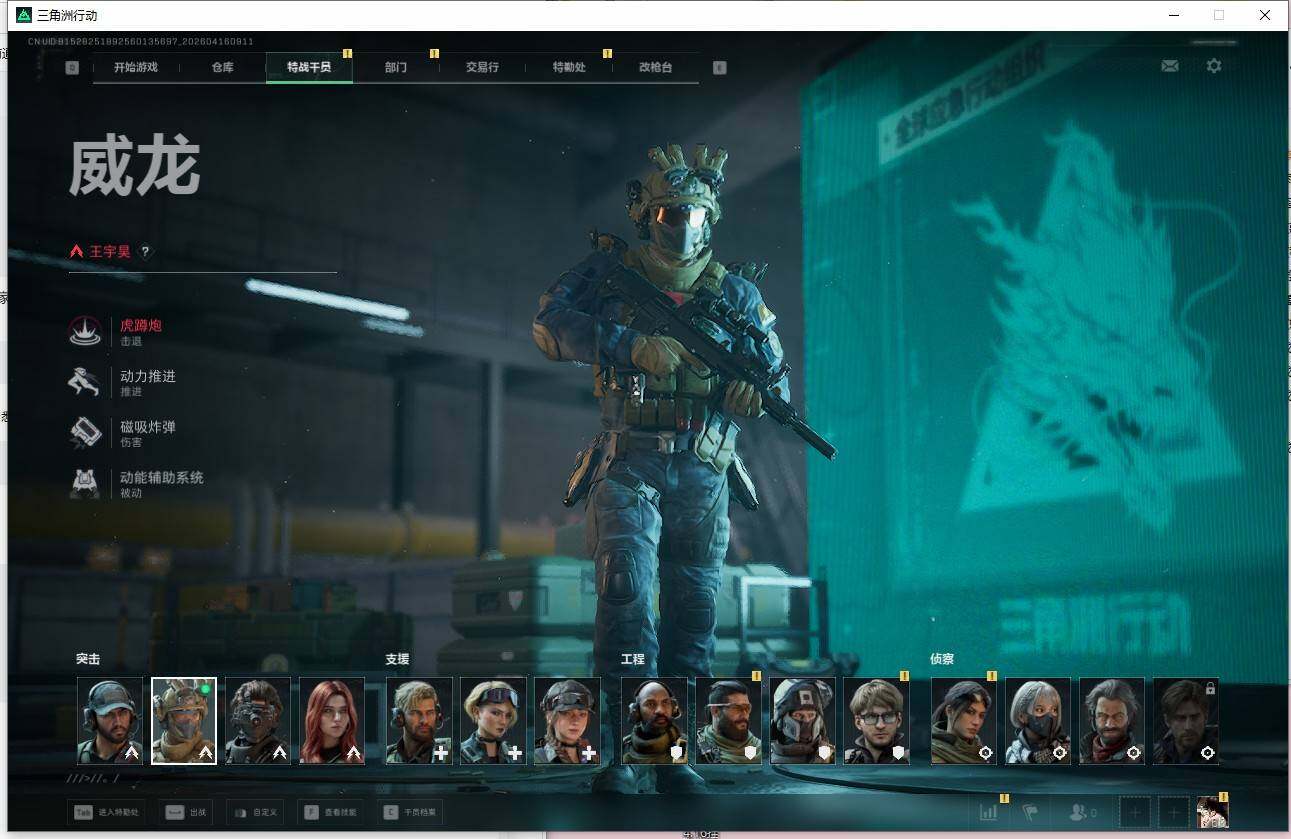Open the friends list icon
Screen dimensions: 1291x839
coord(1082,812)
